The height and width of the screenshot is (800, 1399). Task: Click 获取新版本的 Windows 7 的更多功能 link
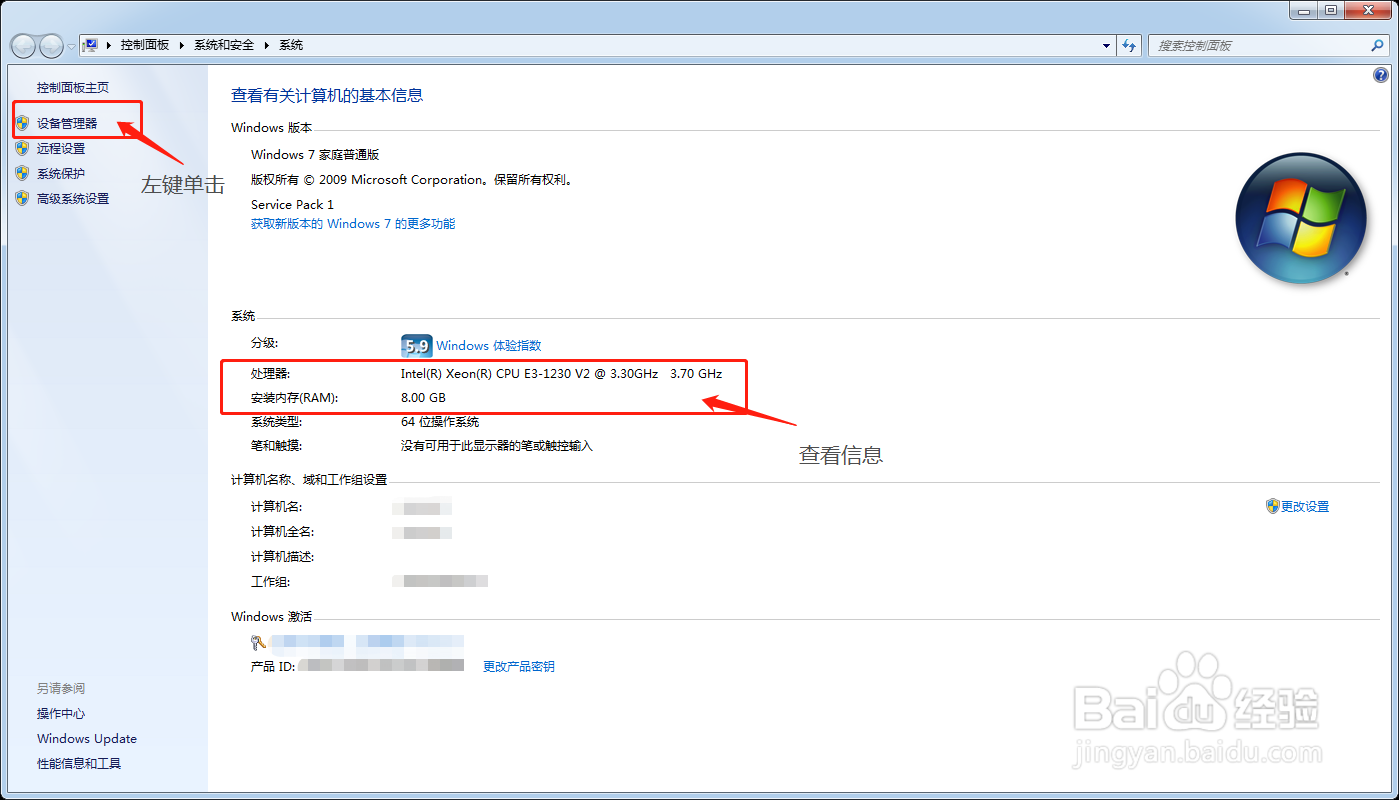353,224
